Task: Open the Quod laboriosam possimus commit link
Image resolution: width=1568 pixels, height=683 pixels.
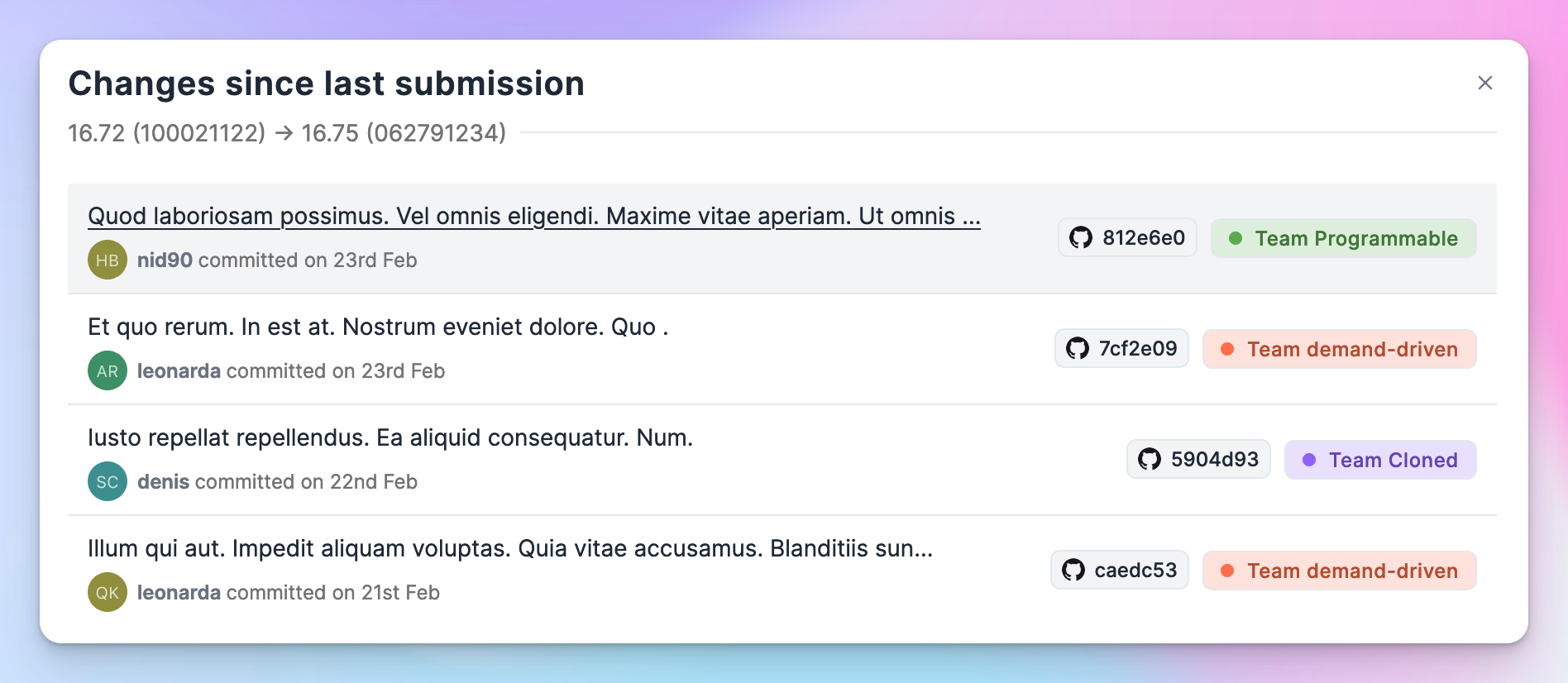Action: tap(534, 216)
